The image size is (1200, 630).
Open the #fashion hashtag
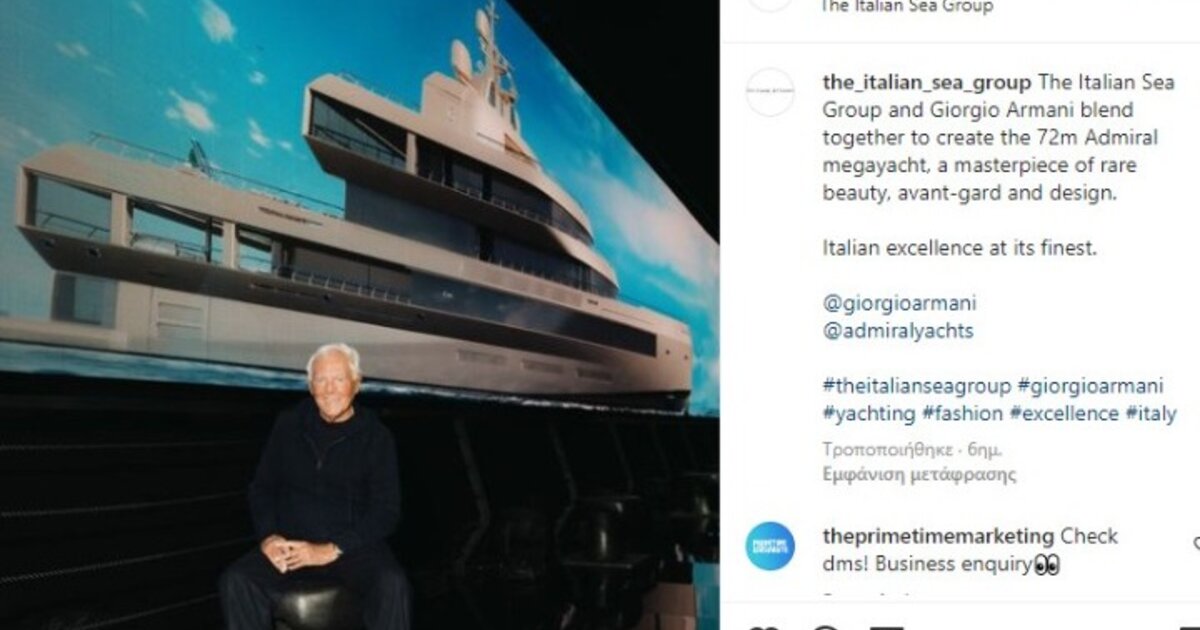(x=962, y=414)
